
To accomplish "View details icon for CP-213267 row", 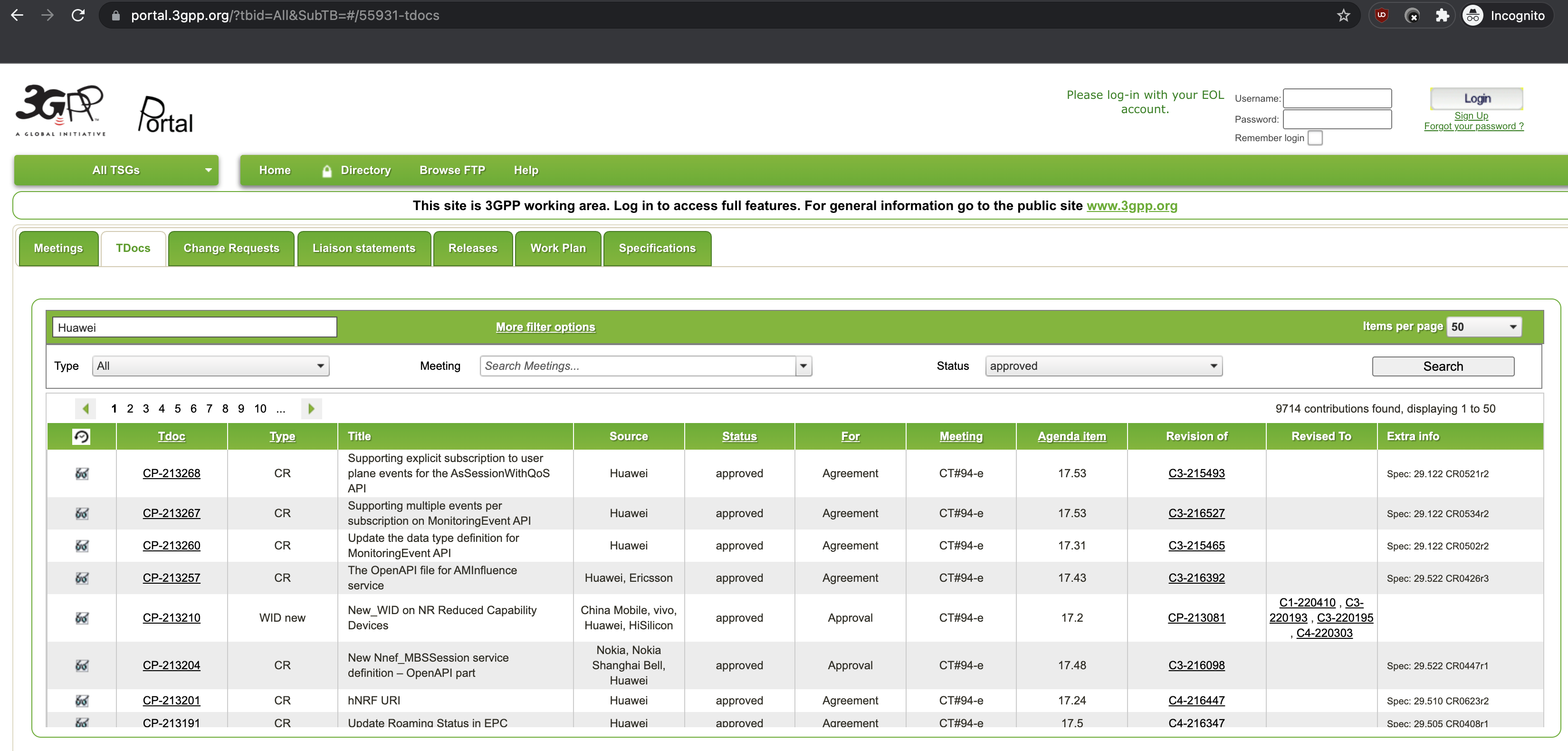I will [82, 513].
